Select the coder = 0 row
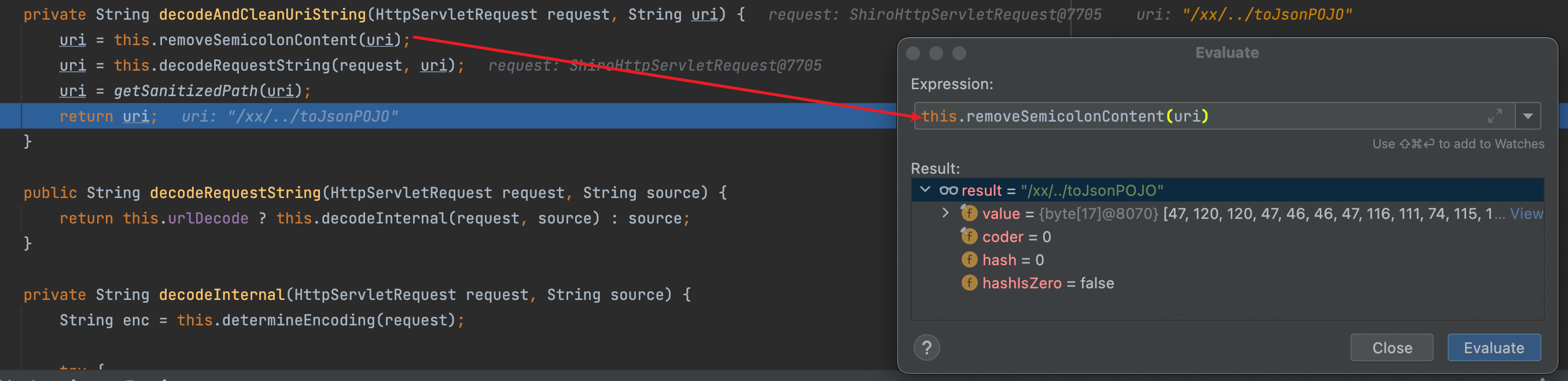The image size is (1568, 381). 1017,236
